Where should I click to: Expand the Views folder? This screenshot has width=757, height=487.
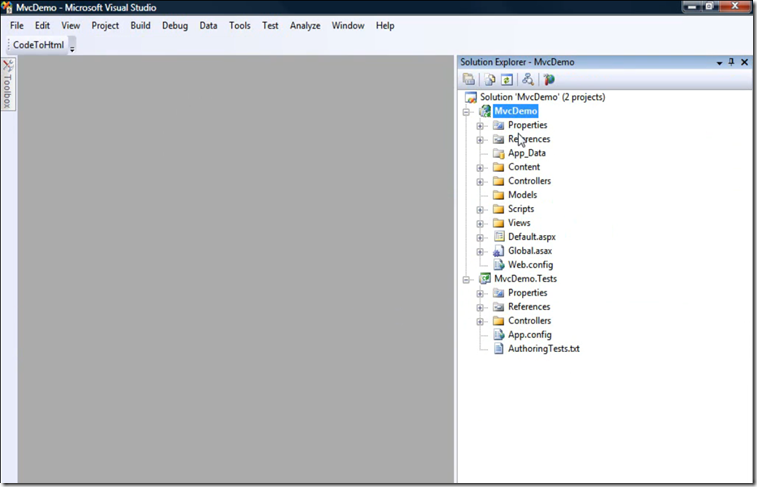tap(480, 224)
